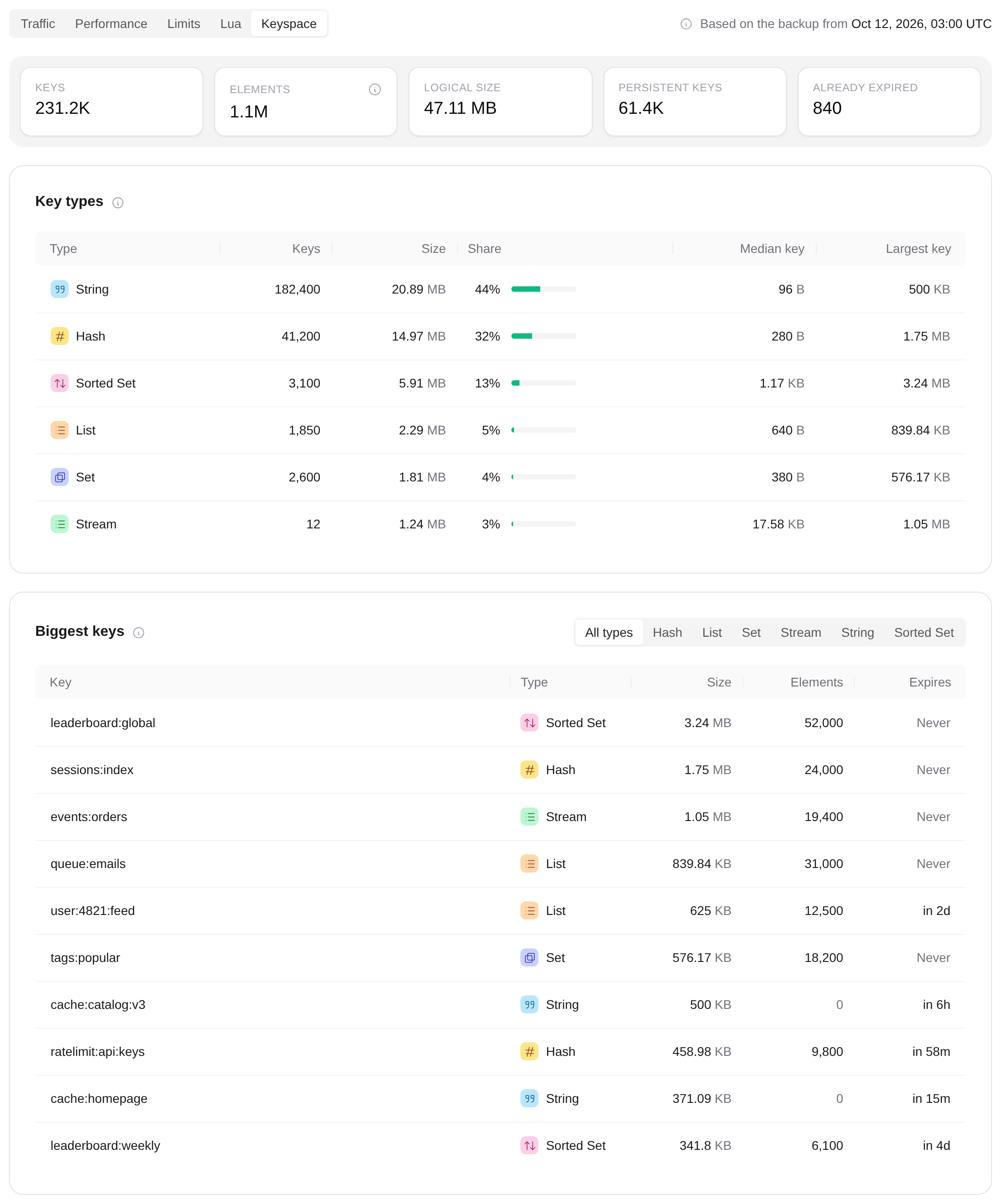Click the info icon next to Biggest keys
The width and height of the screenshot is (1001, 1204).
(x=139, y=633)
